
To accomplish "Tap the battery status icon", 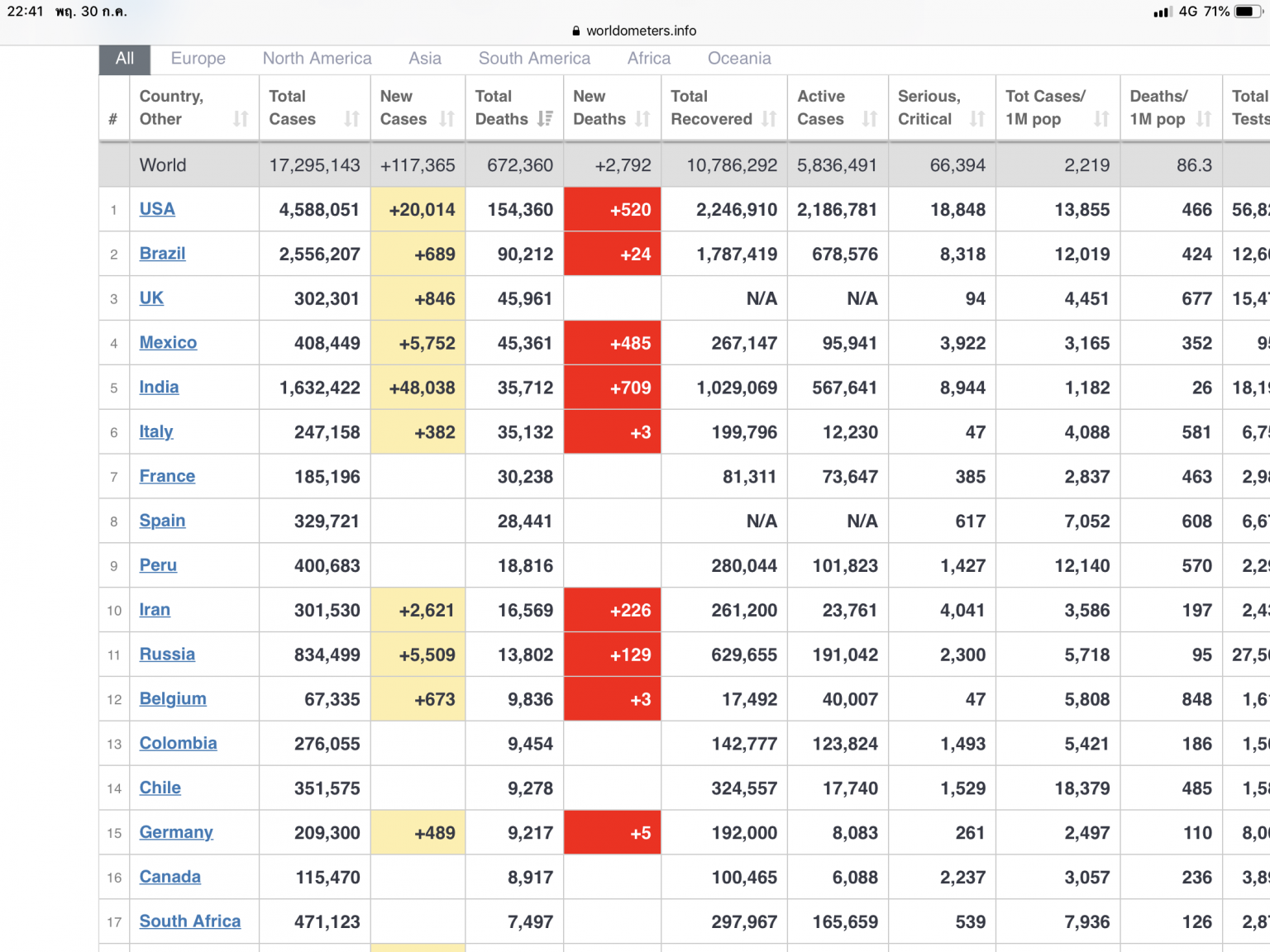I will [1248, 12].
